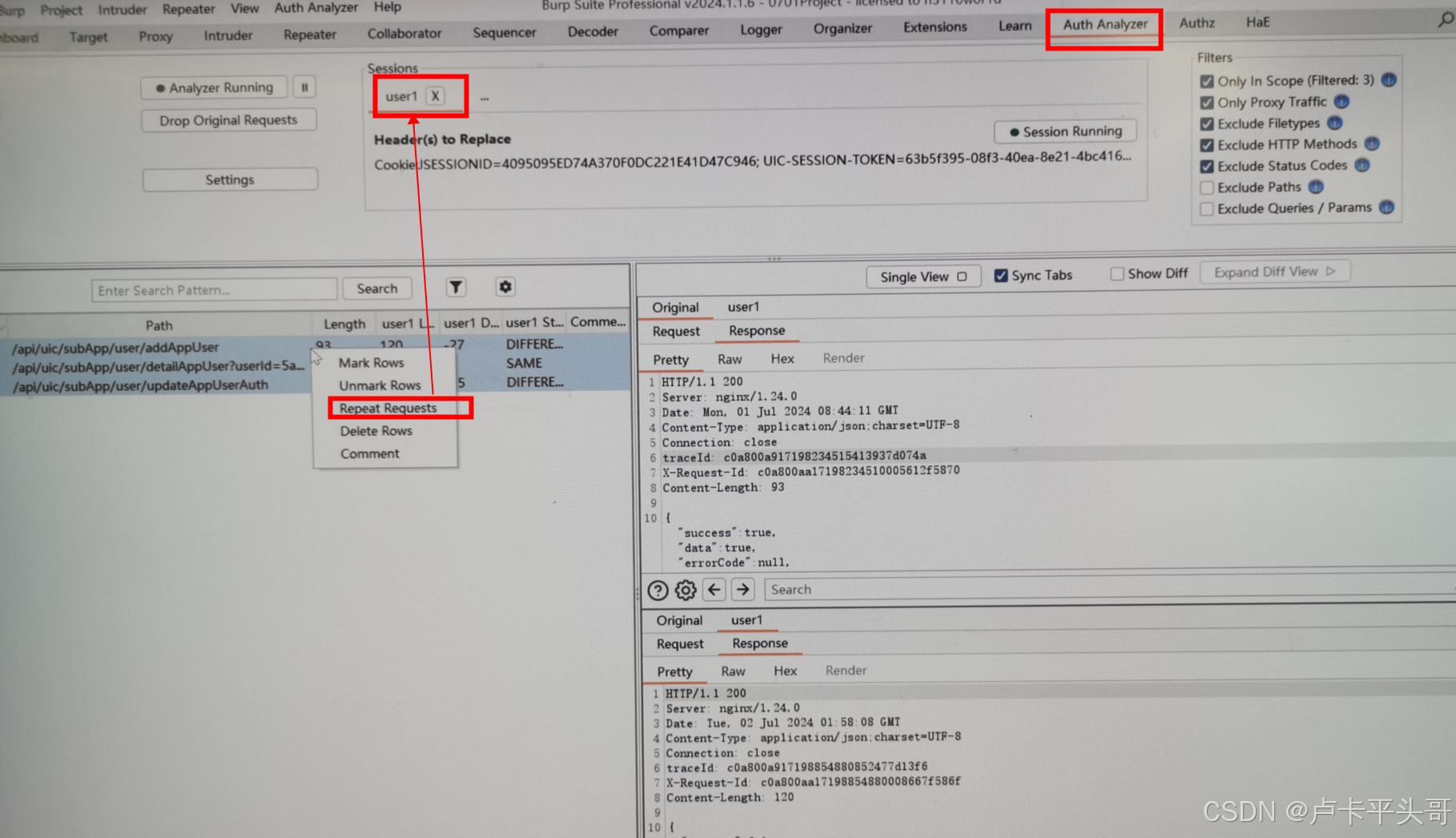
Task: Switch to the Raw view of the response
Action: (730, 358)
